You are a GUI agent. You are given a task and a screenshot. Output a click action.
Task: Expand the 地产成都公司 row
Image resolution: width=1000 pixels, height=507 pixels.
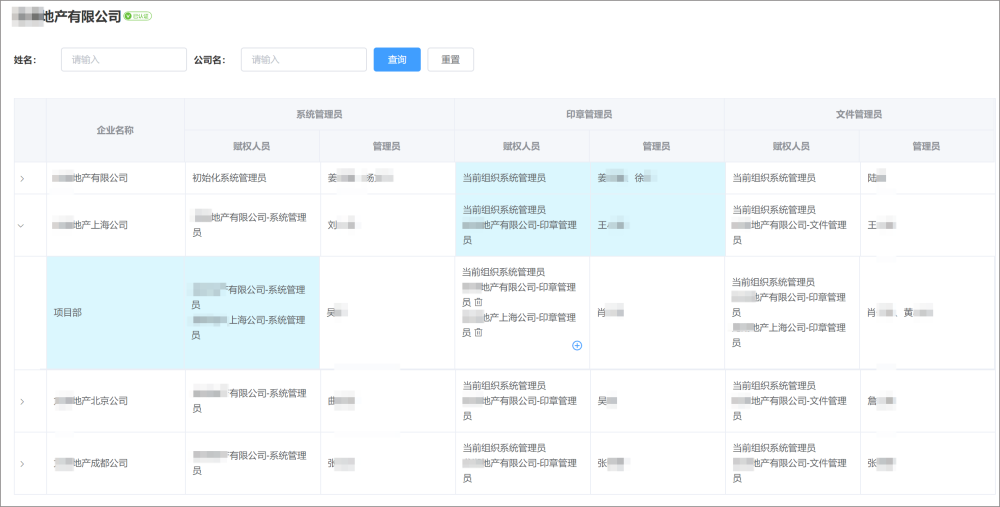[22, 464]
